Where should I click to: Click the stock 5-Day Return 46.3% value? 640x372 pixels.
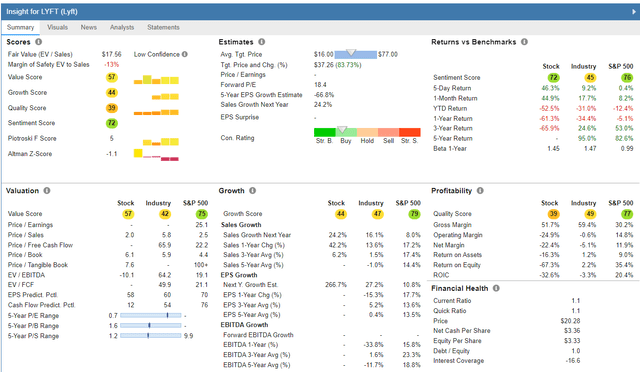550,88
